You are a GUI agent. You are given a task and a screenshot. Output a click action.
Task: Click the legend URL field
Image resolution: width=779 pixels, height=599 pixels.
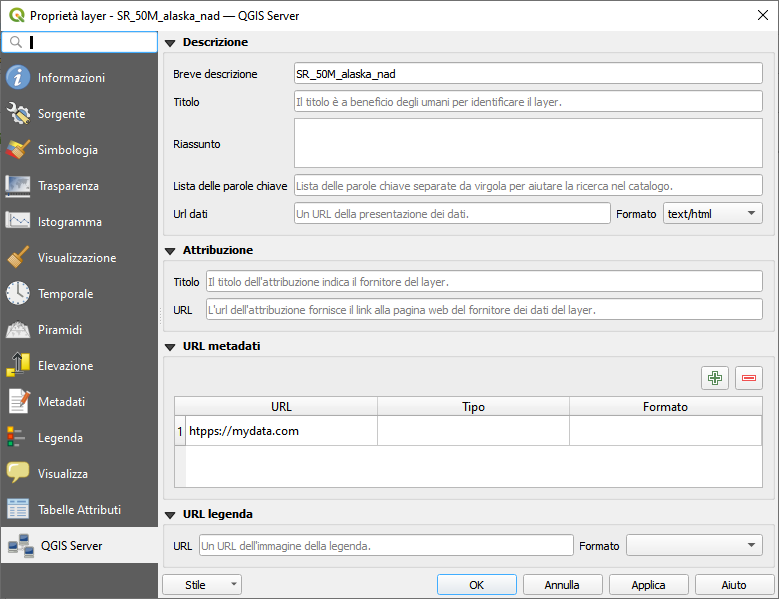(x=386, y=545)
